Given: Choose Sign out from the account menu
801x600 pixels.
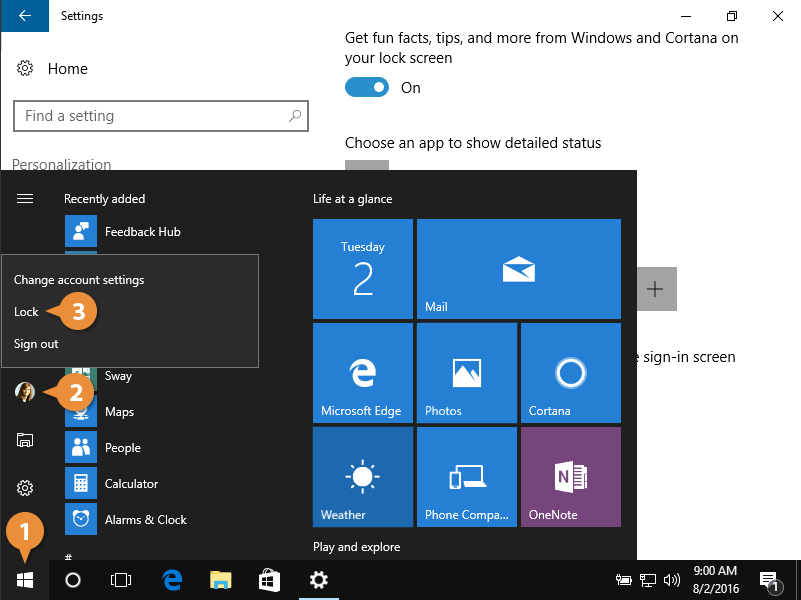Looking at the screenshot, I should (36, 344).
